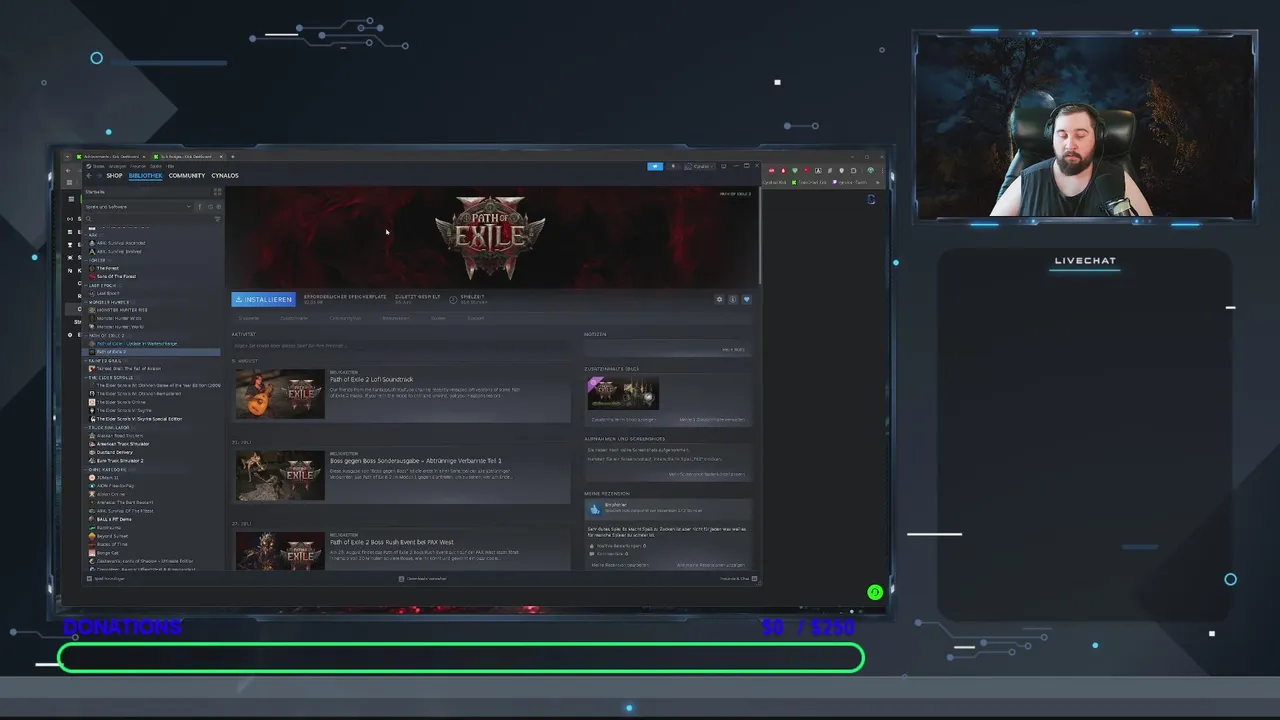
Task: Click the recent activity clock icon in sidebar
Action: [208, 207]
